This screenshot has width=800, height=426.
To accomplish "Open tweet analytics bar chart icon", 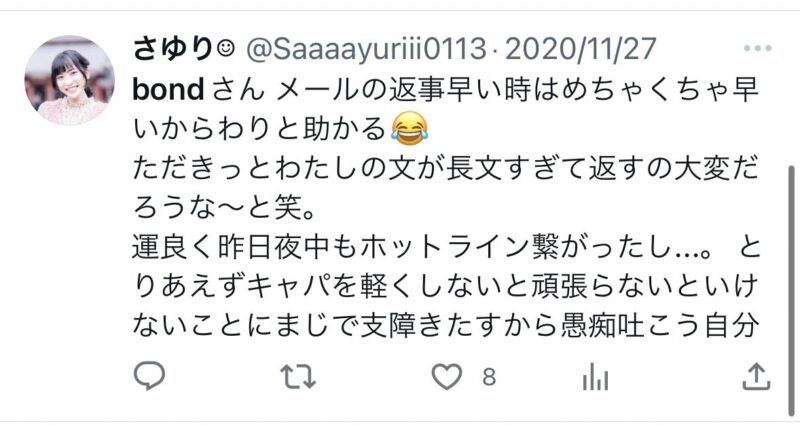I will click(x=595, y=377).
